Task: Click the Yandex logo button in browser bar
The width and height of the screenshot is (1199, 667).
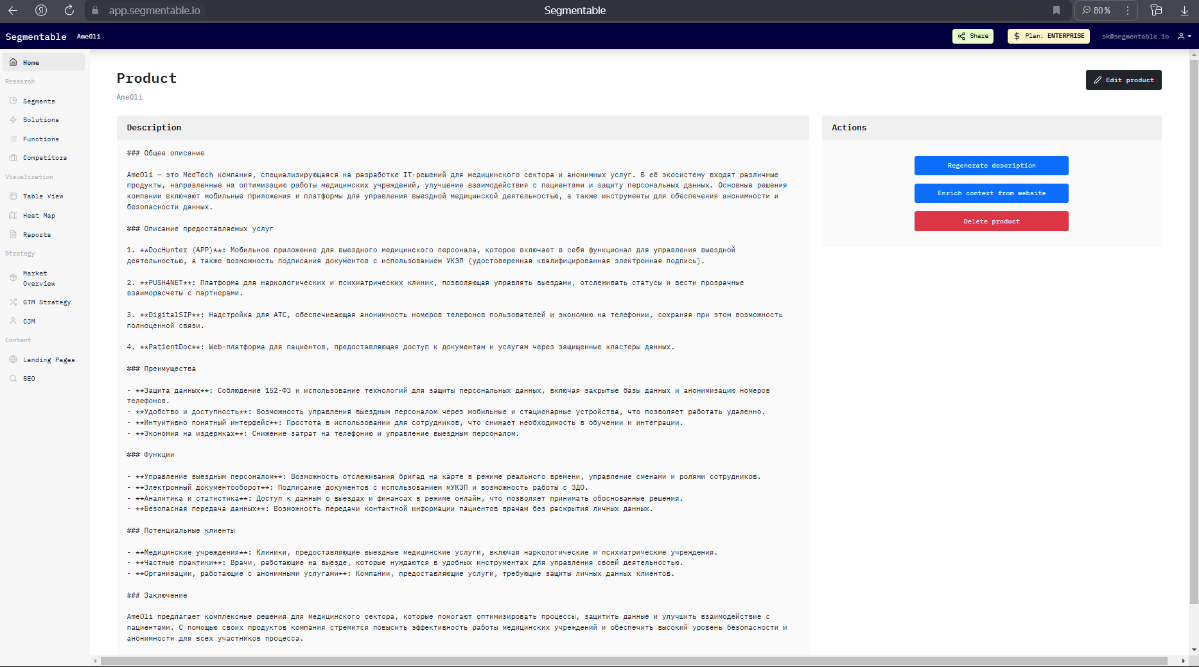Action: tap(41, 11)
